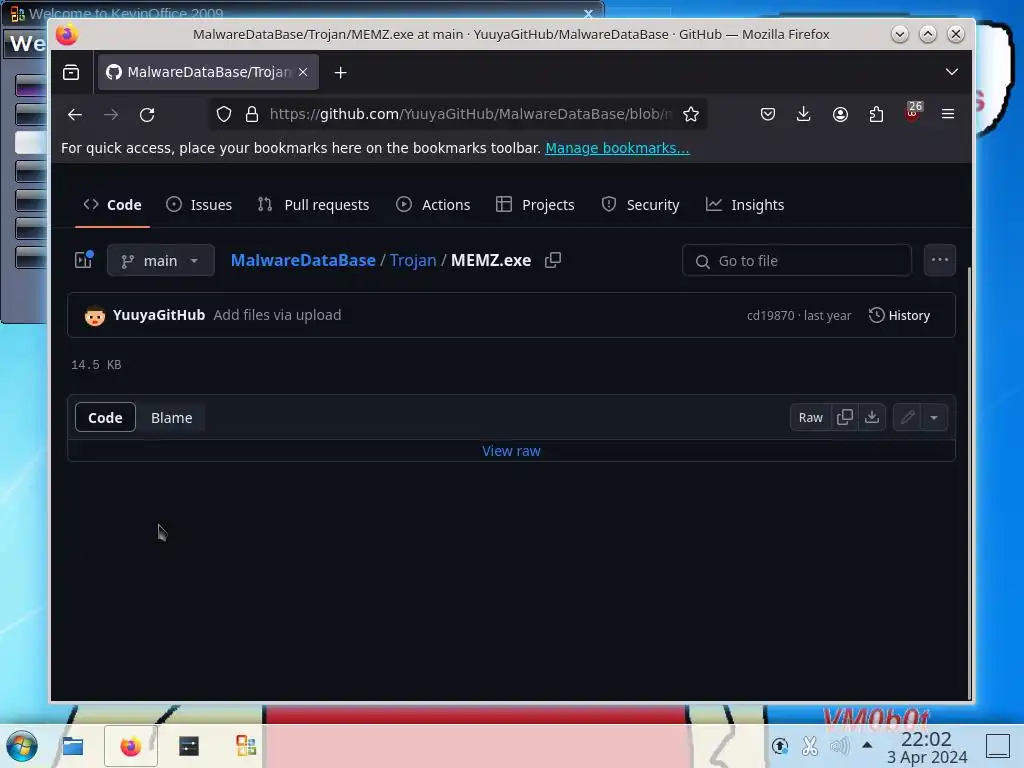
Task: Open the Trojan folder breadcrumb
Action: point(413,261)
